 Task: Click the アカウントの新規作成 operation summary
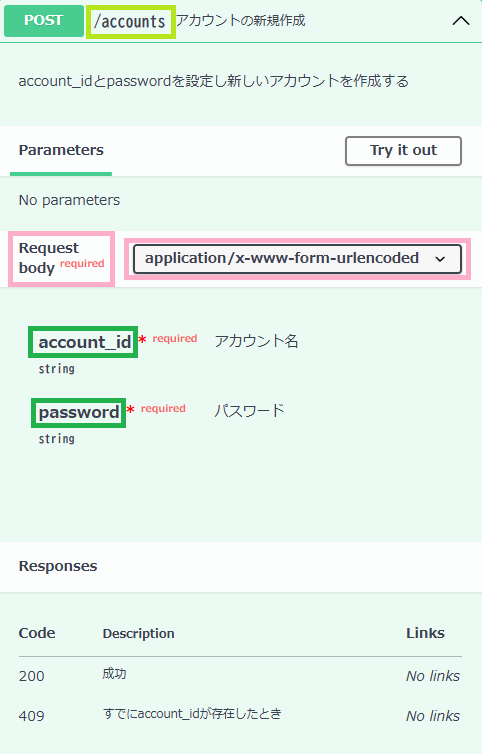(240, 20)
